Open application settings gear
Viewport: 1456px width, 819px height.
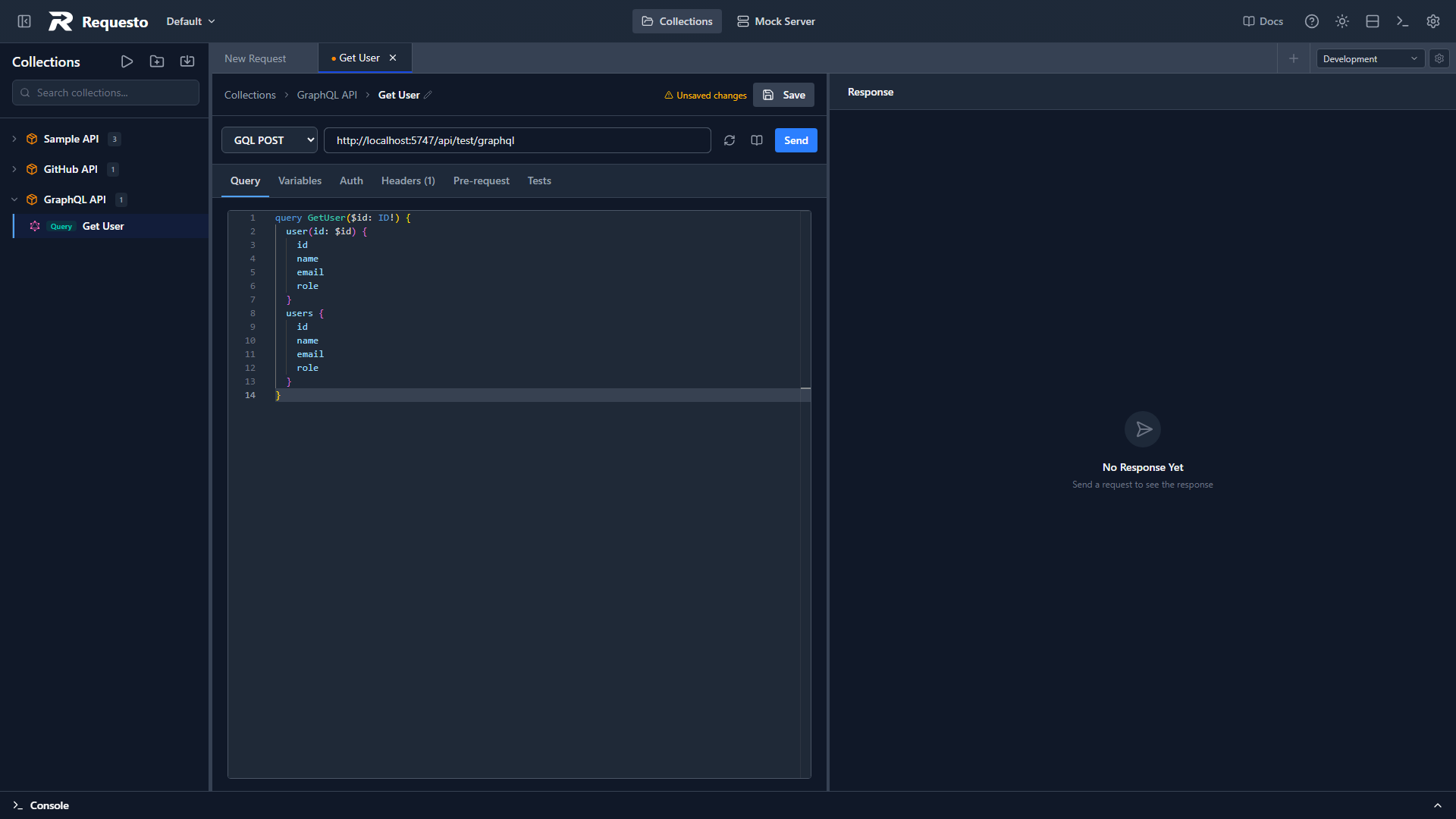point(1433,21)
